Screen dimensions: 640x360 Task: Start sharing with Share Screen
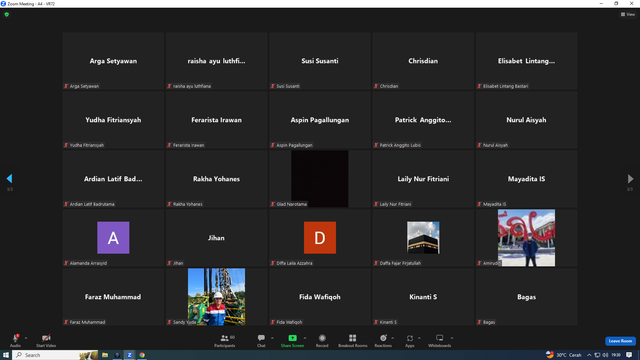pos(292,340)
